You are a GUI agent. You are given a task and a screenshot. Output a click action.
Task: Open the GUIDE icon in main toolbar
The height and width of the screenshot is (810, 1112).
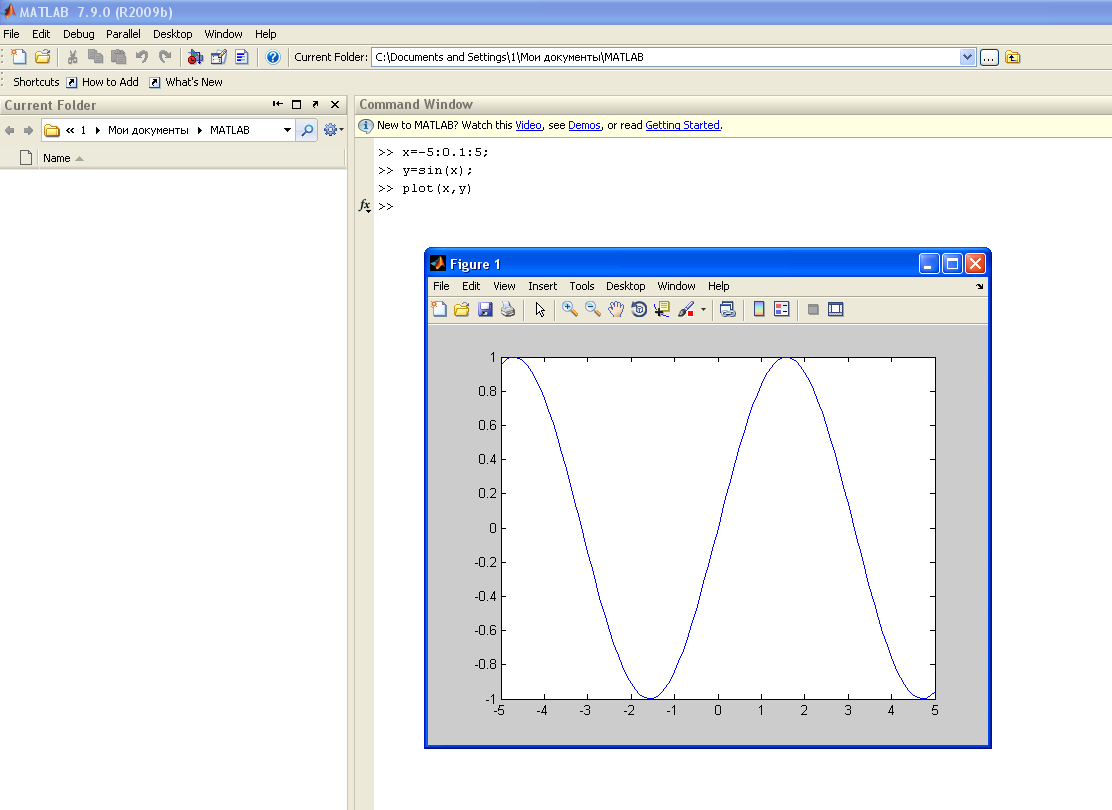218,57
